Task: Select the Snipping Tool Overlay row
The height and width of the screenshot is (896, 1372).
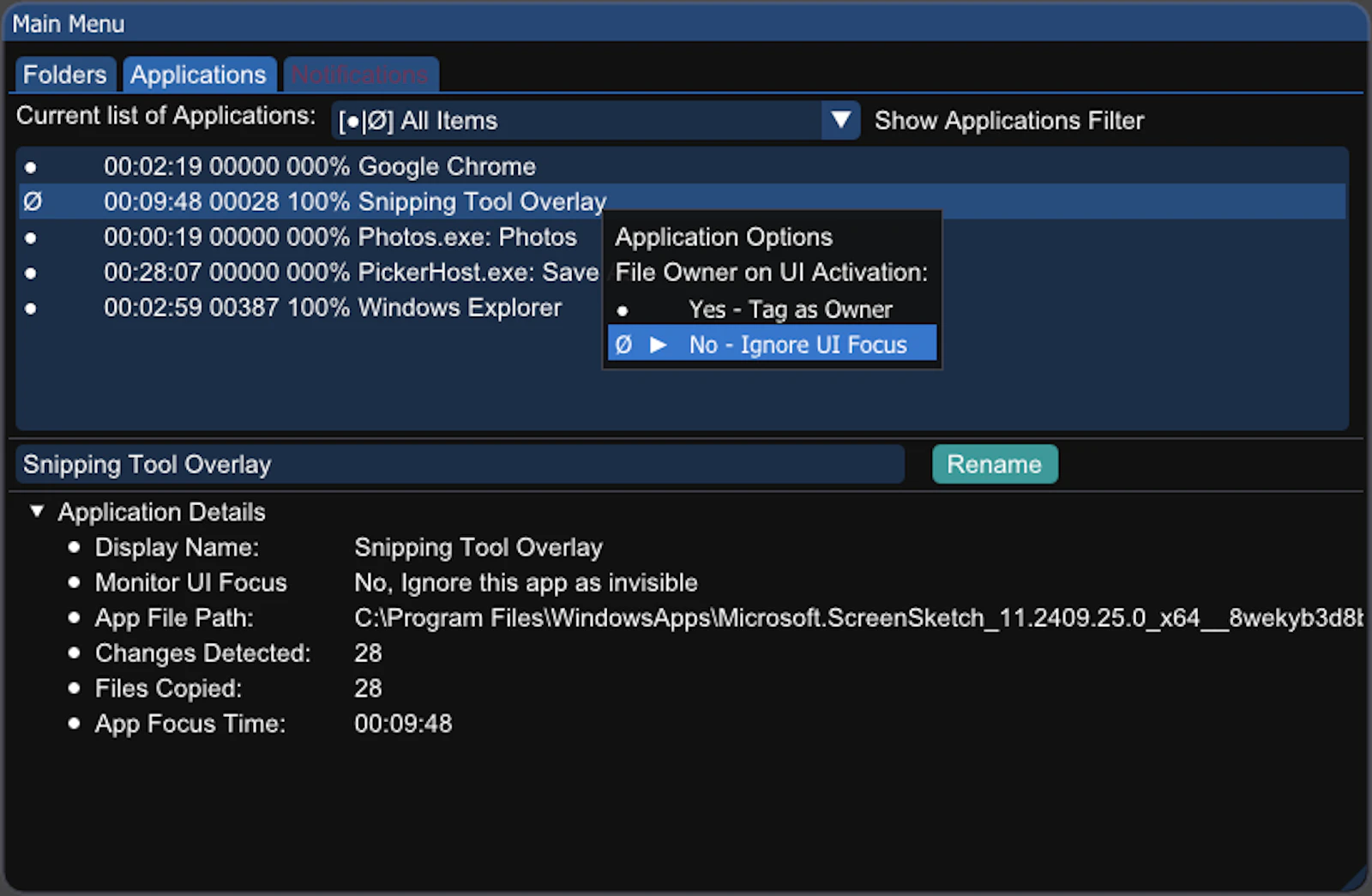Action: 682,201
